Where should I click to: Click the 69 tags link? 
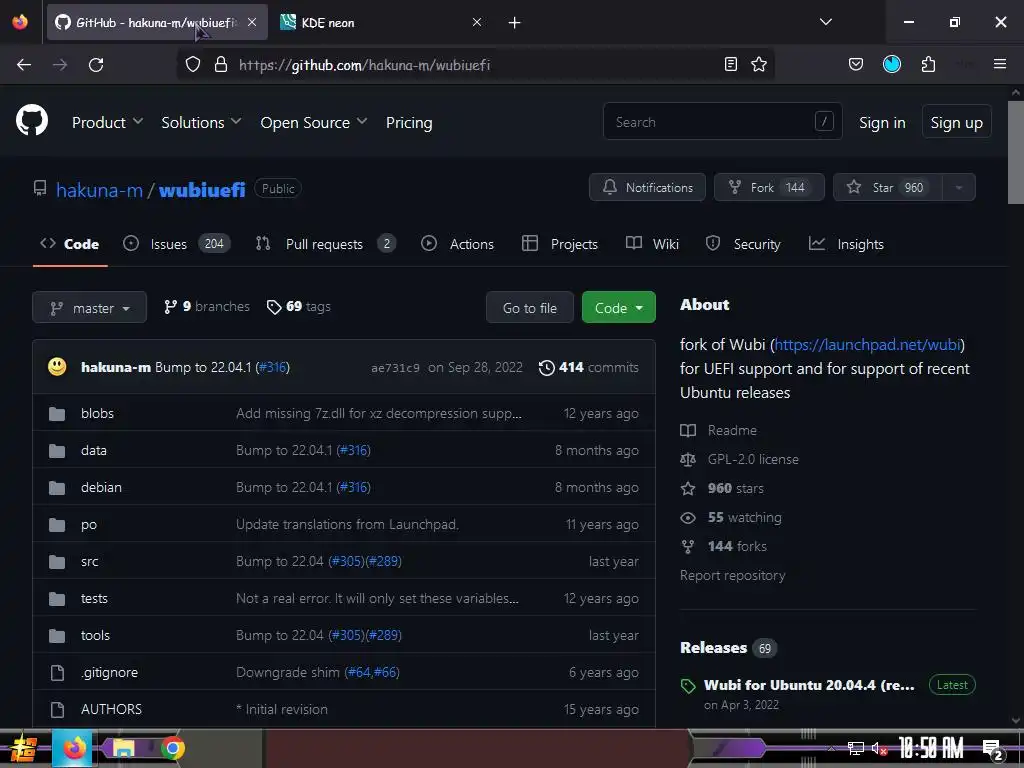pyautogui.click(x=298, y=306)
